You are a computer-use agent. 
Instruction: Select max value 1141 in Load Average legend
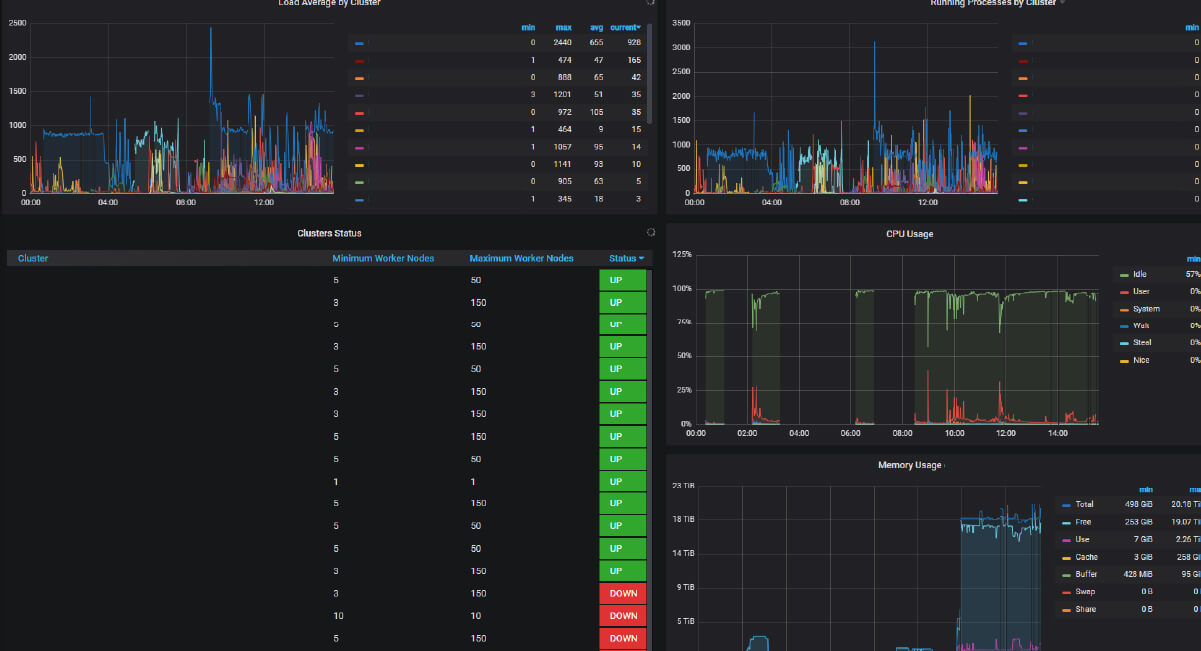(562, 164)
